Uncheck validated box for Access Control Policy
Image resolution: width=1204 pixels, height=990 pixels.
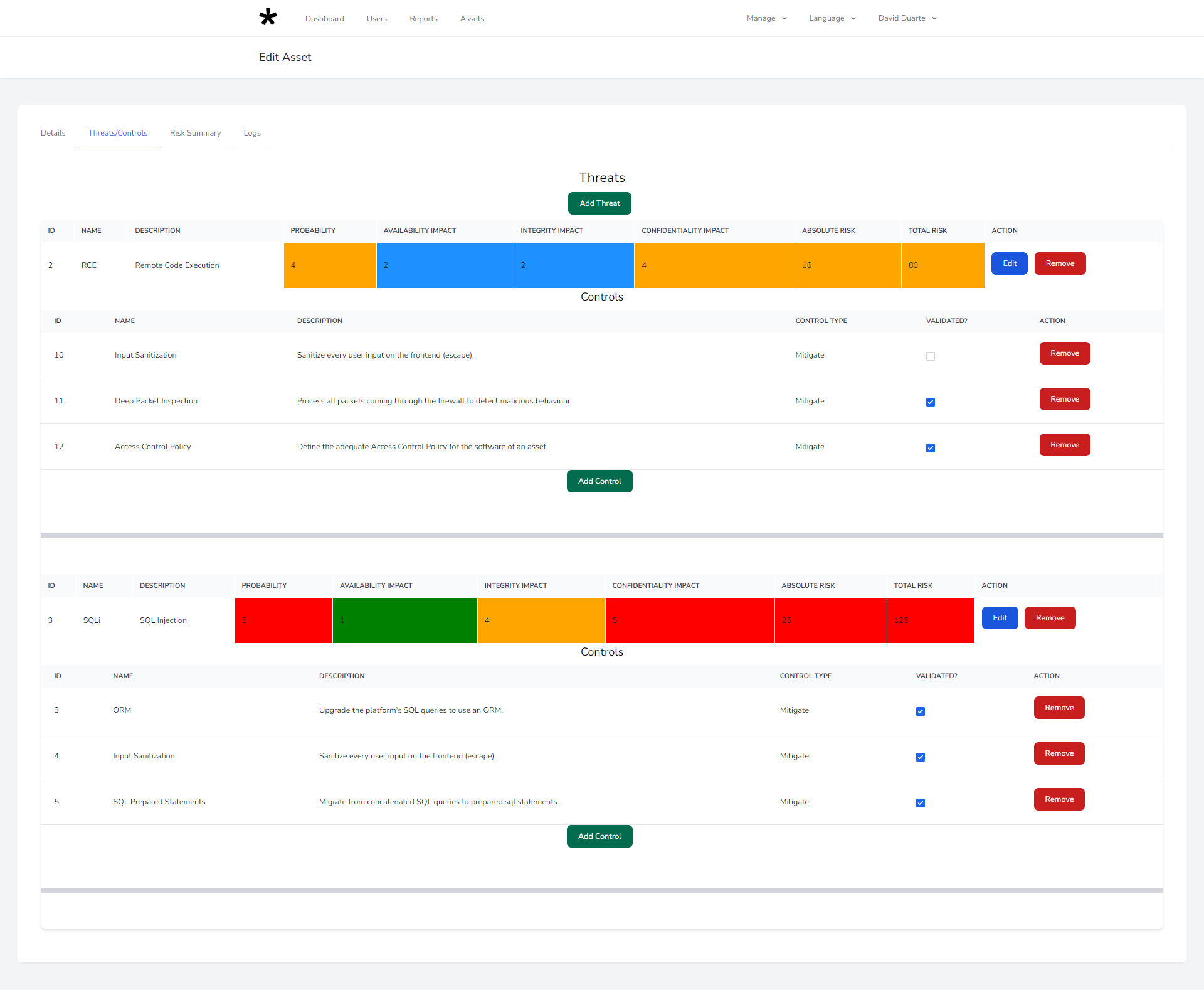(x=931, y=448)
